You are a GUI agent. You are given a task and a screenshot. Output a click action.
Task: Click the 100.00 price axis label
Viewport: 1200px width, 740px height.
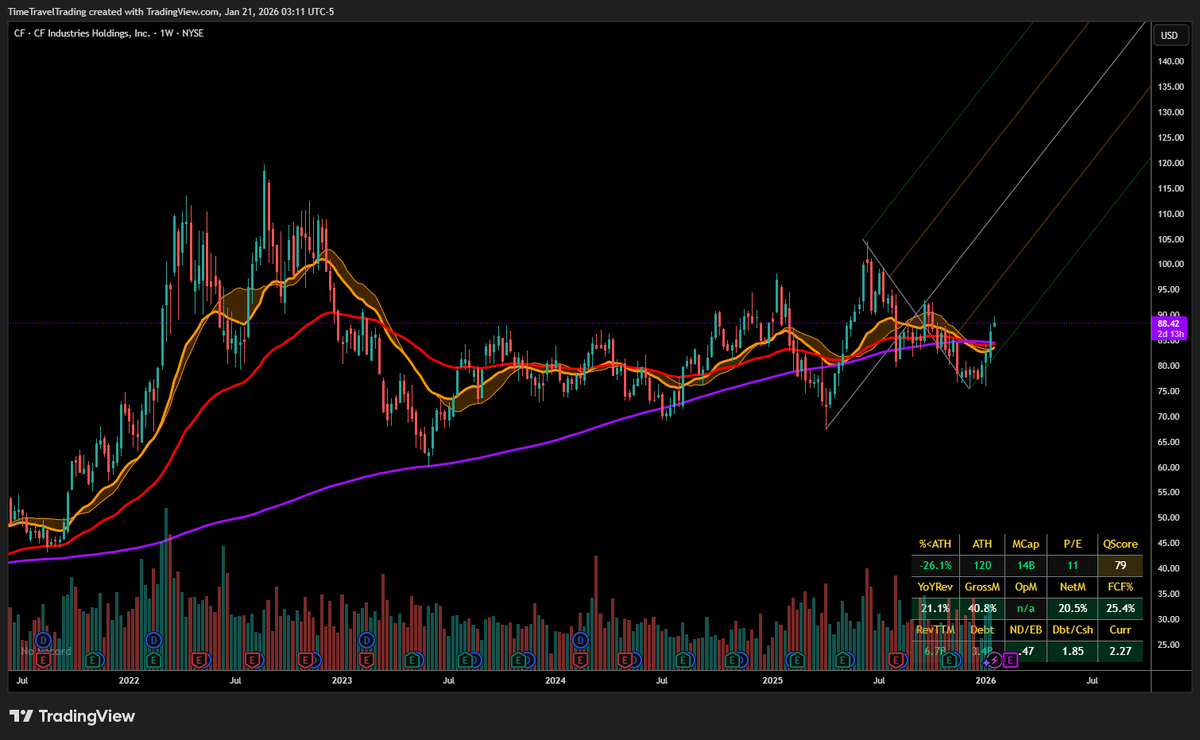(x=1170, y=264)
